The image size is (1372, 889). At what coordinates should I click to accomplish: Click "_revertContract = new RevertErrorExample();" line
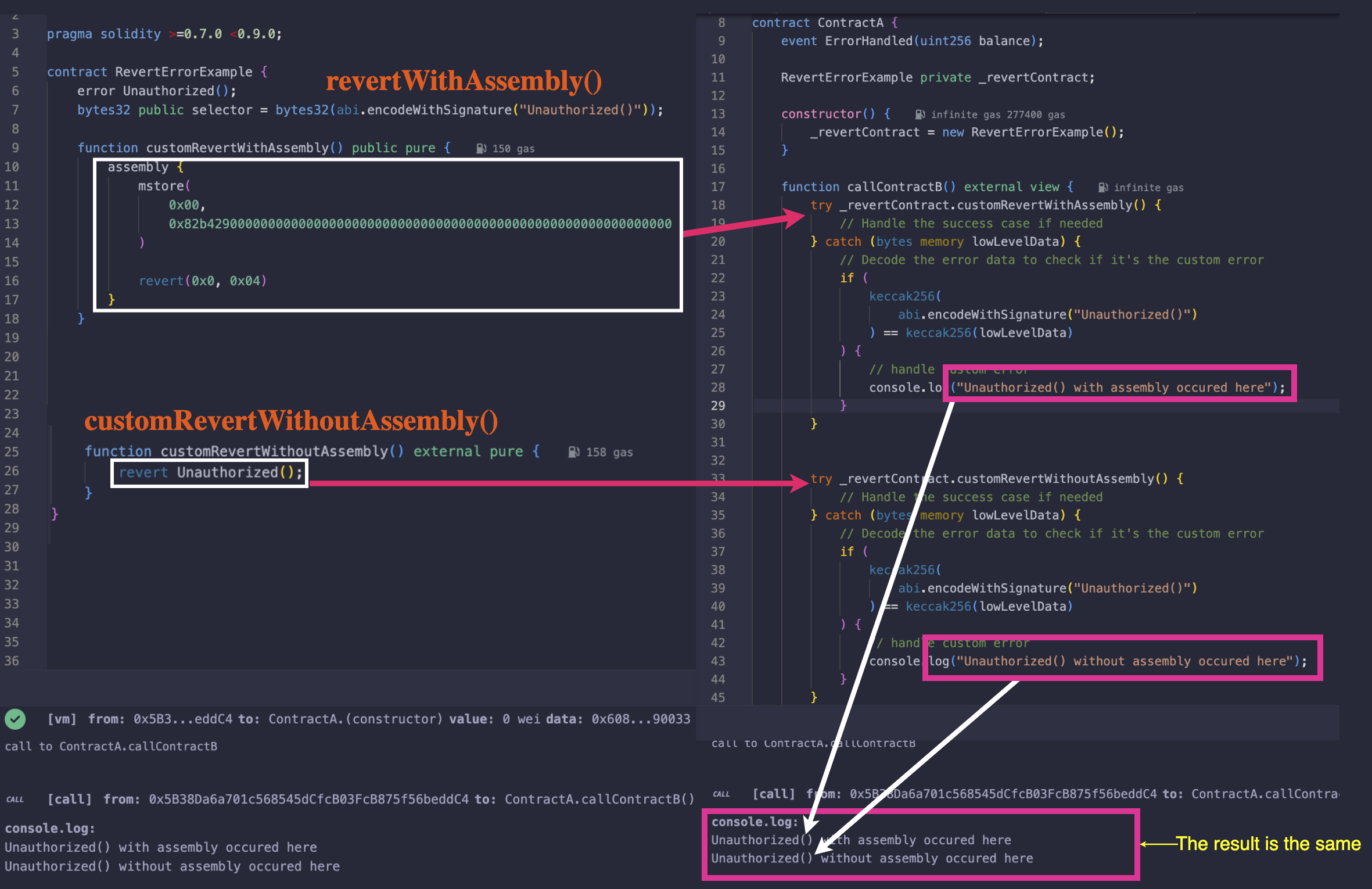967,132
